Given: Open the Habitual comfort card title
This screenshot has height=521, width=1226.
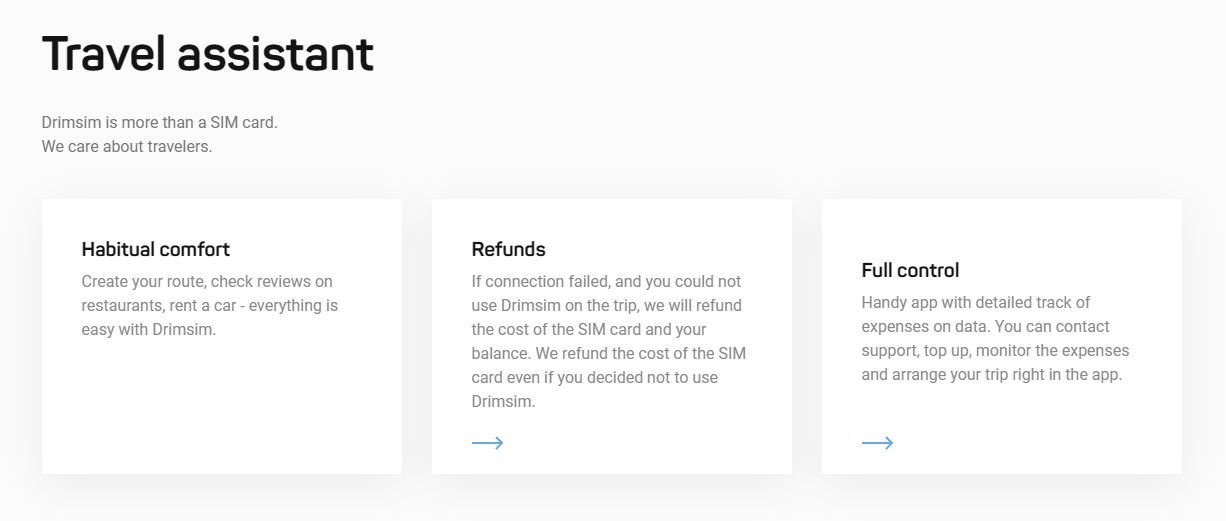Looking at the screenshot, I should point(156,249).
